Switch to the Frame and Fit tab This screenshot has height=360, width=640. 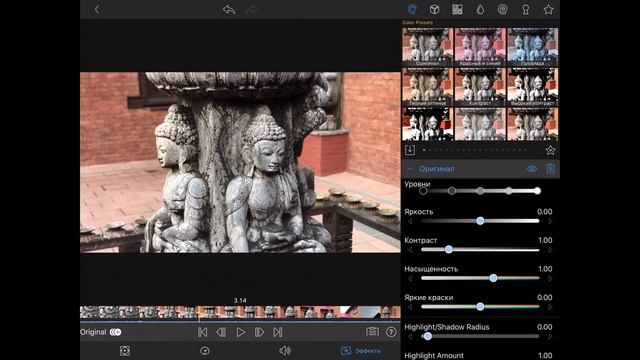(x=125, y=351)
